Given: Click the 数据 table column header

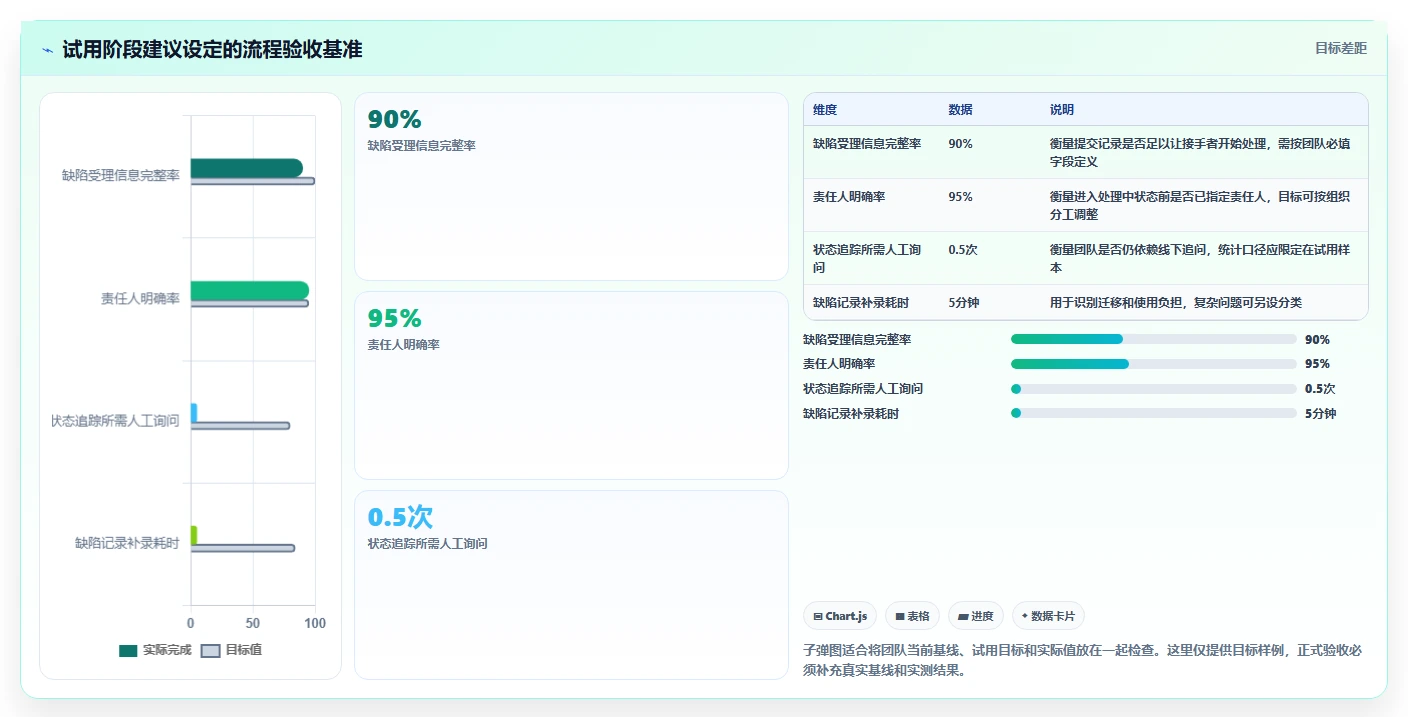Looking at the screenshot, I should [960, 110].
